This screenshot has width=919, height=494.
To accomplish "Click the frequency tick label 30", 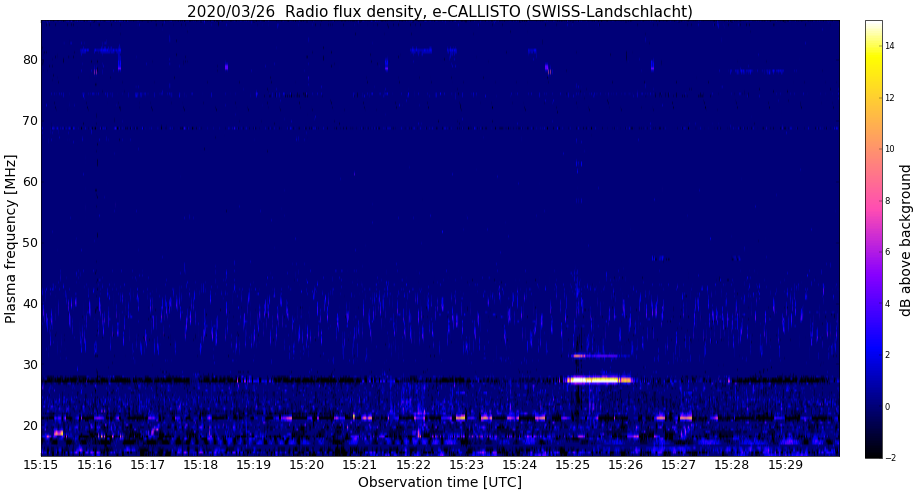I will tap(30, 364).
